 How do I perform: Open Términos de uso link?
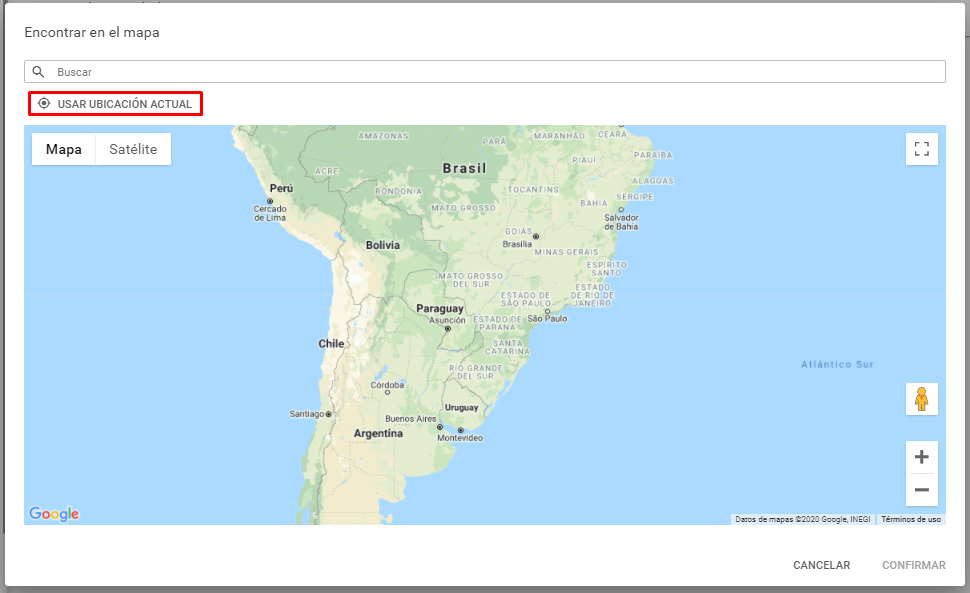coord(911,519)
